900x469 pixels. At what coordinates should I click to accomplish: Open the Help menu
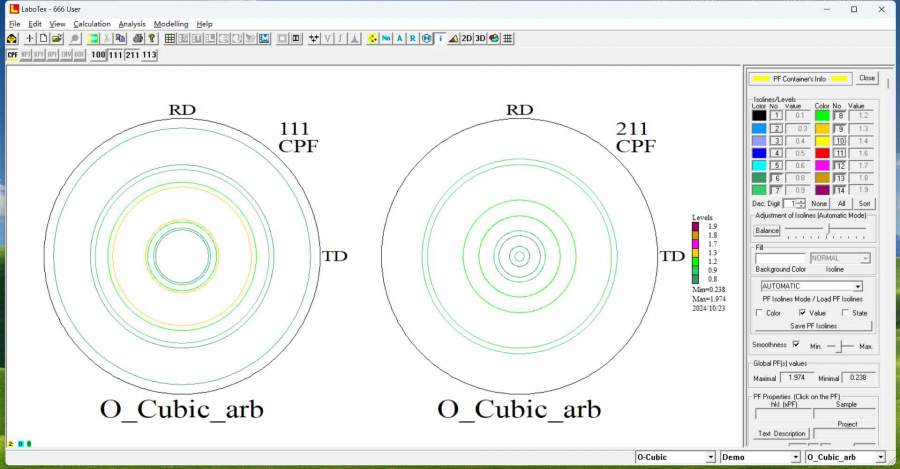coord(204,24)
